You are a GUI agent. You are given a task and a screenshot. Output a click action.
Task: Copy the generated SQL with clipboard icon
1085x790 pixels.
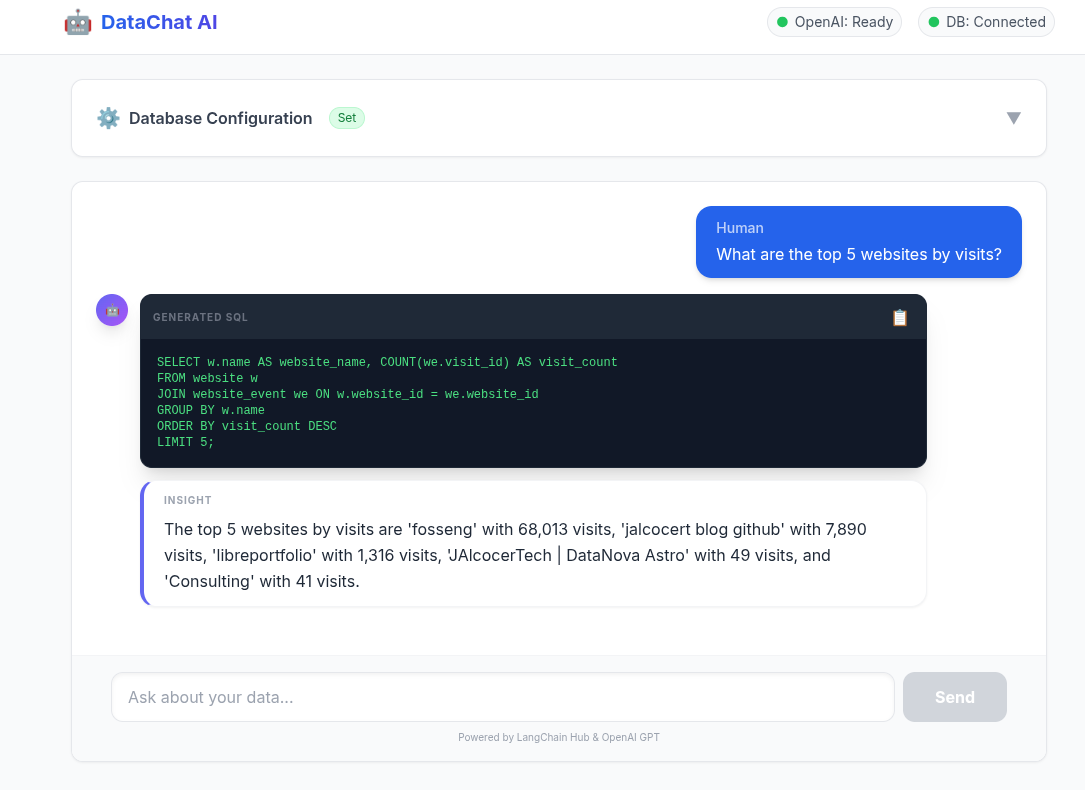tap(900, 317)
